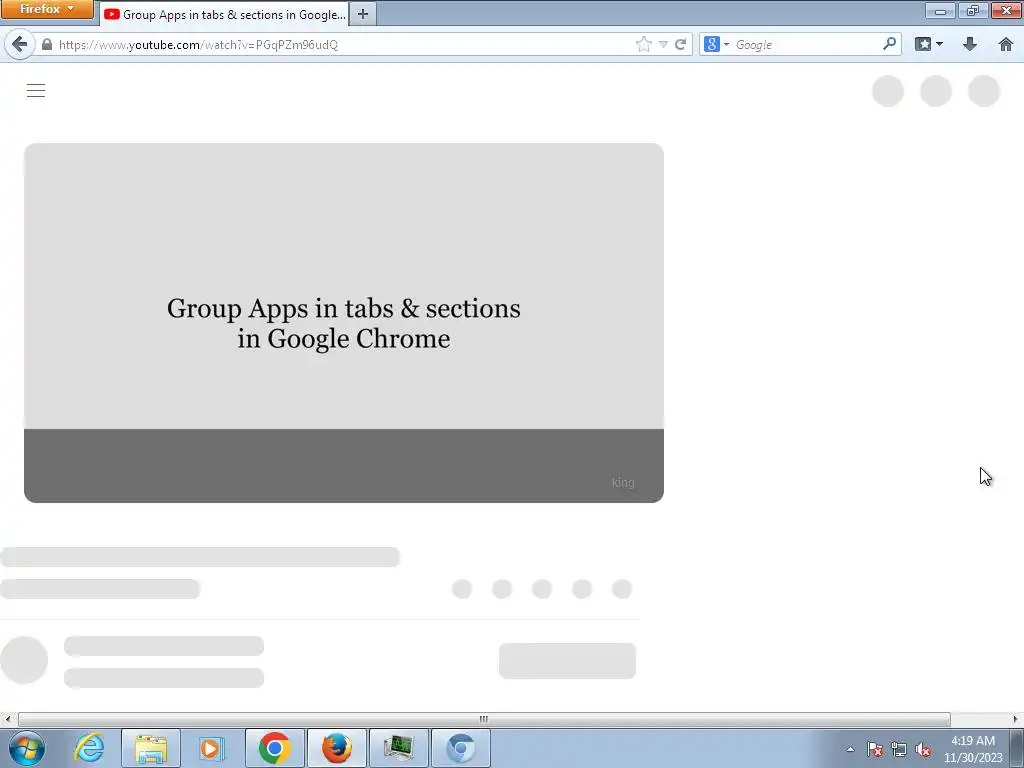The width and height of the screenshot is (1024, 768).
Task: Go to the Firefox home page
Action: click(x=1006, y=44)
